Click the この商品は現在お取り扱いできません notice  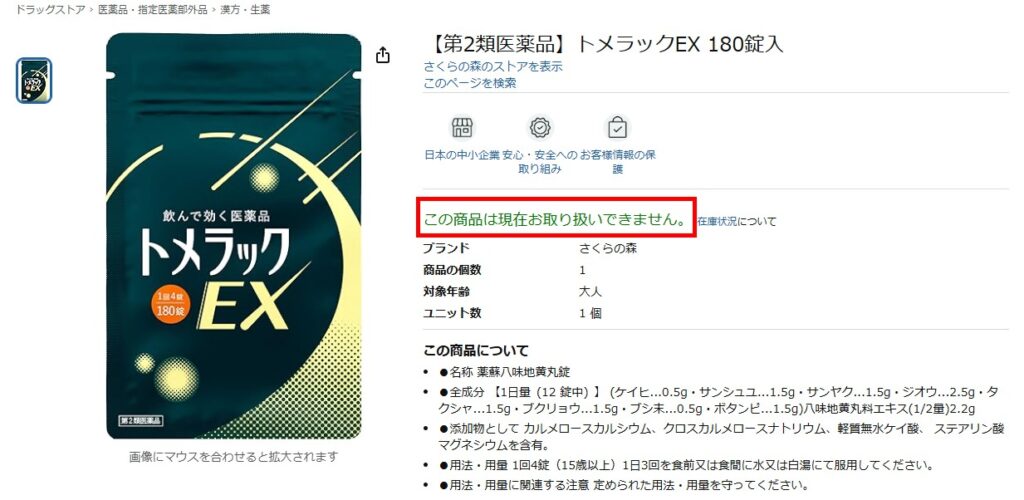coord(556,220)
